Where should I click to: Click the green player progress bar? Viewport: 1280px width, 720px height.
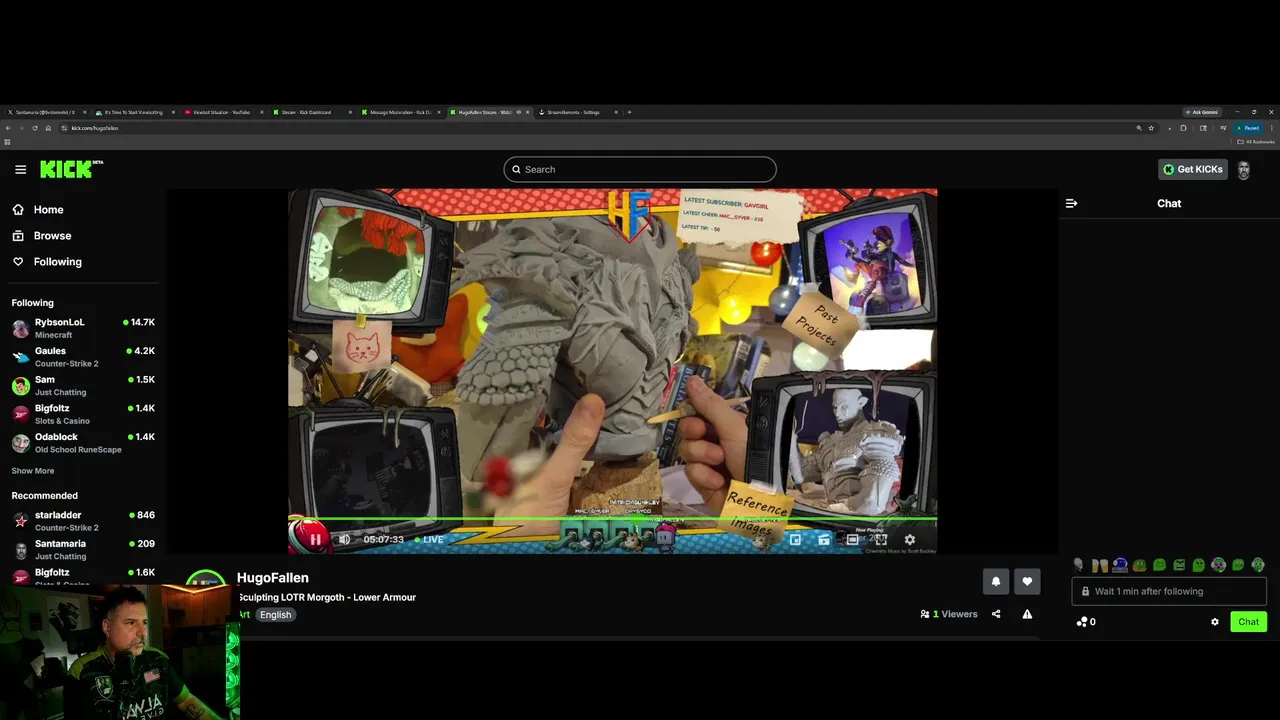coord(612,519)
